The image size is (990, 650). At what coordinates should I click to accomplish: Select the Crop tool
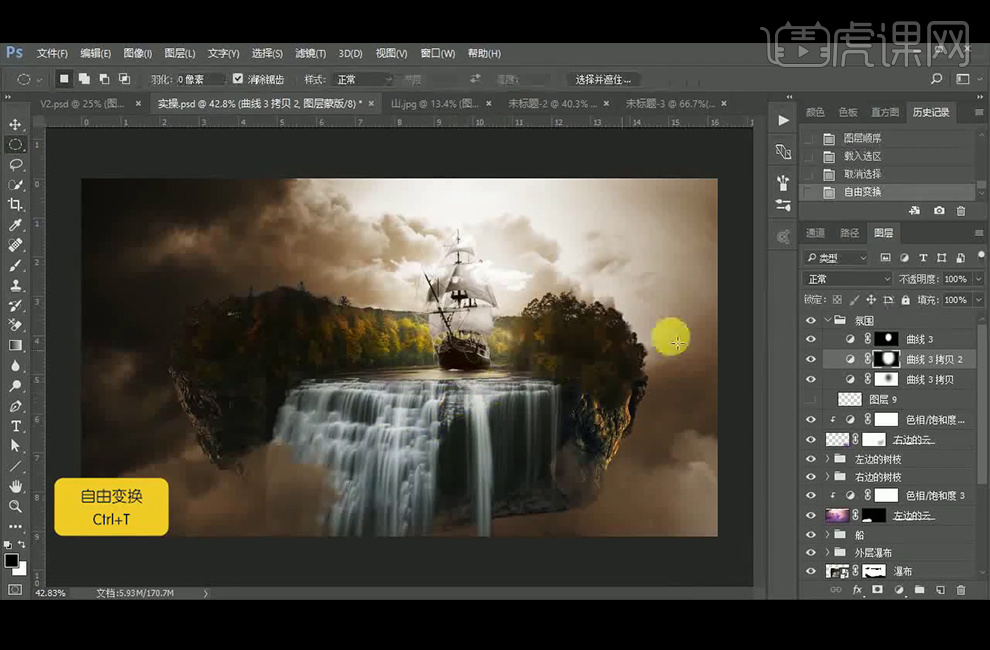click(x=15, y=204)
